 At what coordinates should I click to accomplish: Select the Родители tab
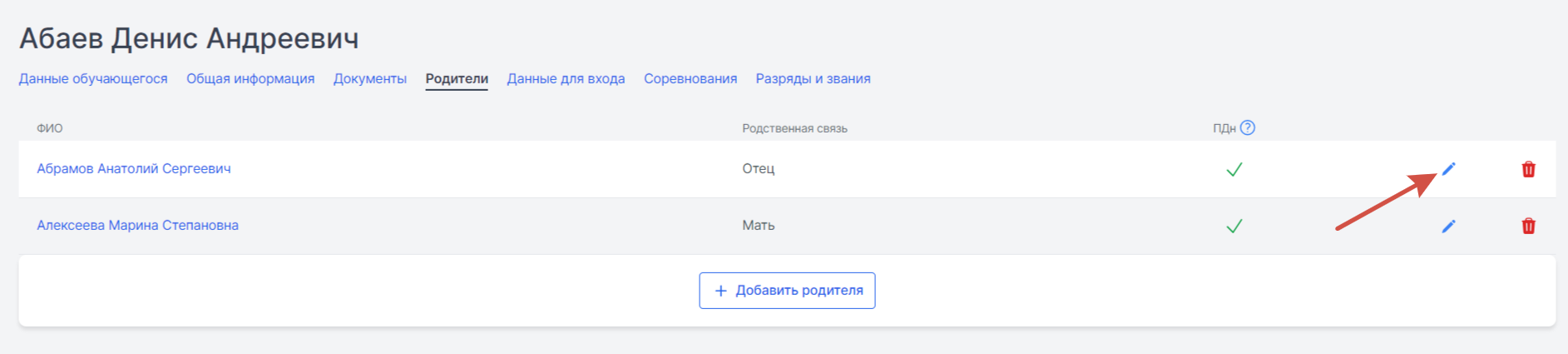[x=457, y=78]
